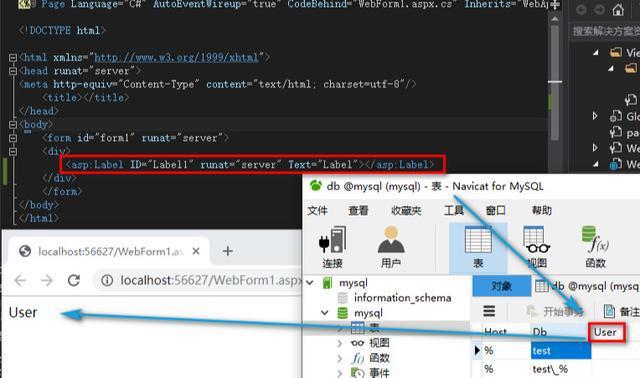Open the 视图 (View) tool in Navicat
Image resolution: width=640 pixels, height=378 pixels.
tap(536, 247)
